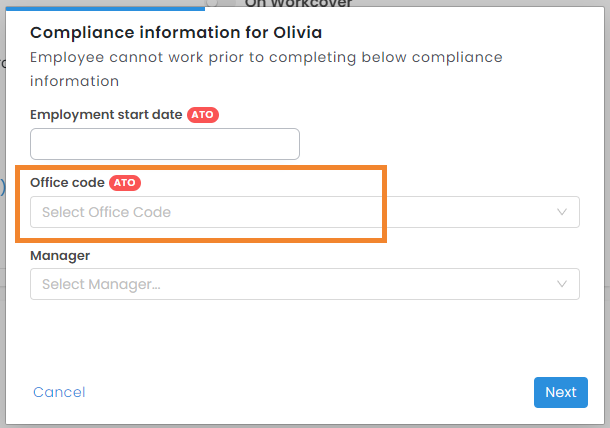This screenshot has width=610, height=428.
Task: Click the "Select Manager..." placeholder text
Action: point(101,284)
